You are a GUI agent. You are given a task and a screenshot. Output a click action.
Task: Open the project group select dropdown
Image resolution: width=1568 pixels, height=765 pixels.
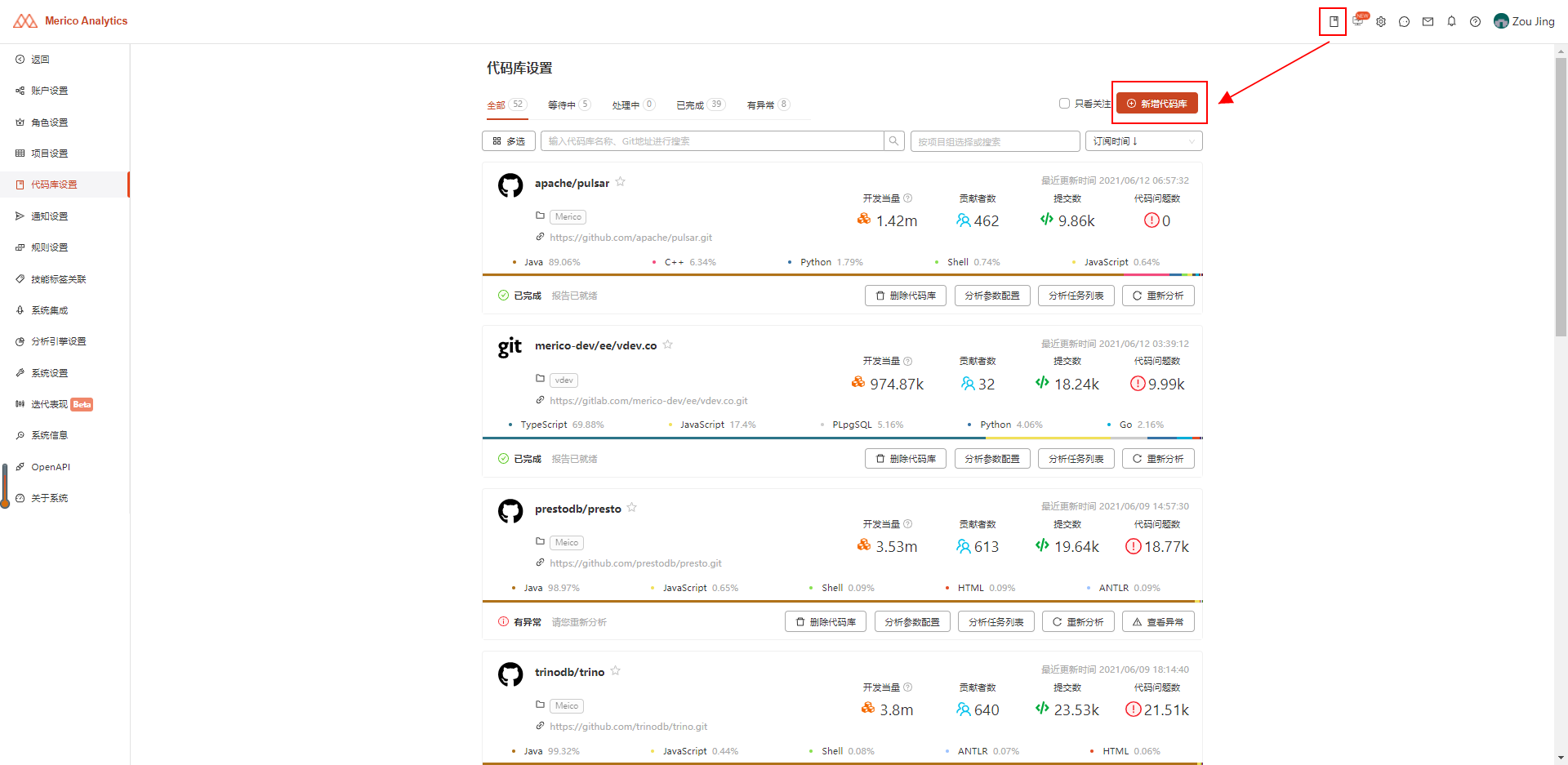click(x=995, y=141)
